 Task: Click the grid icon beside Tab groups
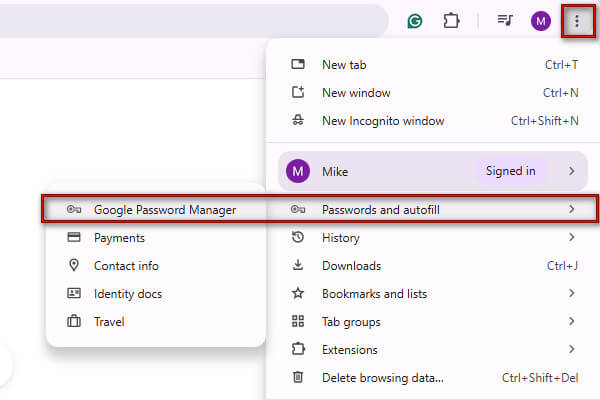click(x=298, y=321)
